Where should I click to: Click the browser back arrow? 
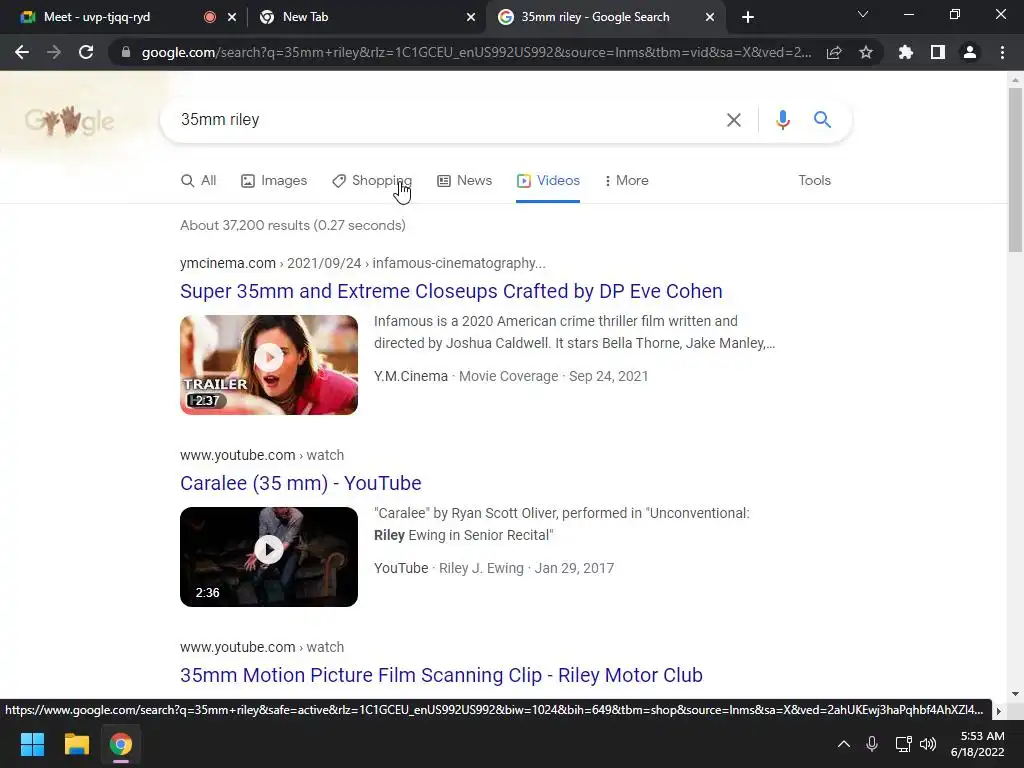tap(22, 52)
